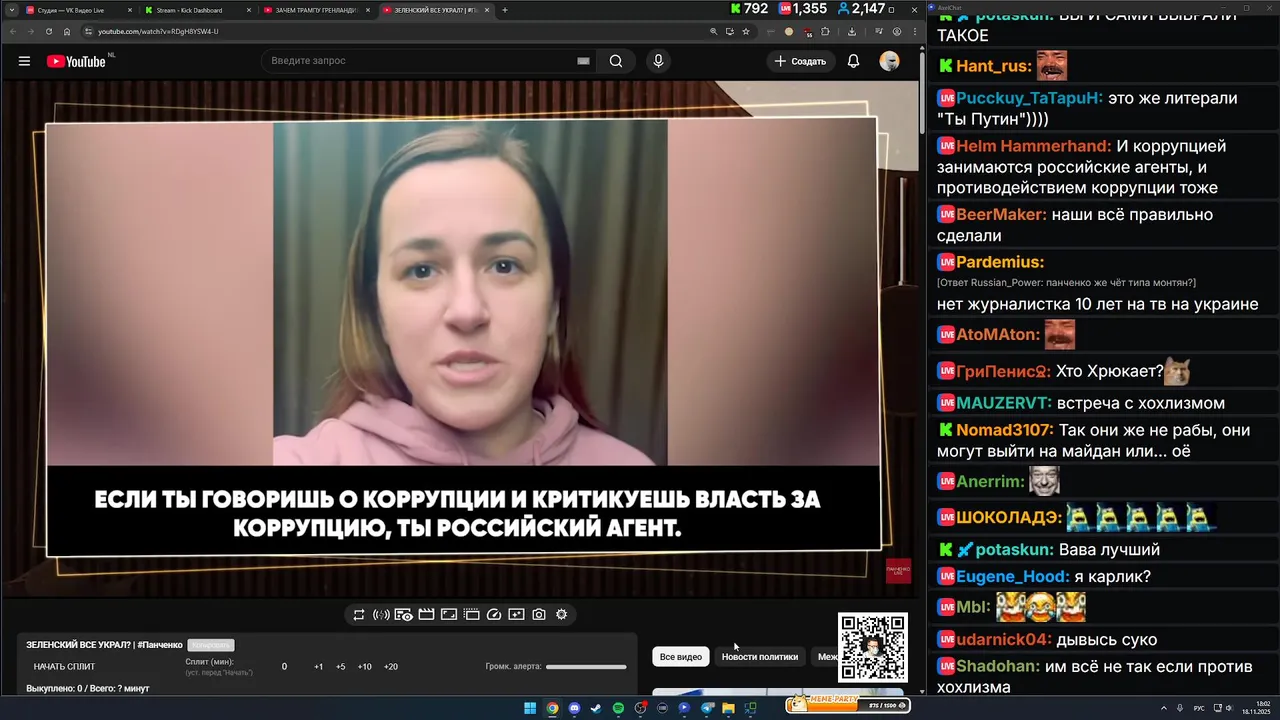Open Discord from the taskbar
The image size is (1280, 720).
[574, 708]
